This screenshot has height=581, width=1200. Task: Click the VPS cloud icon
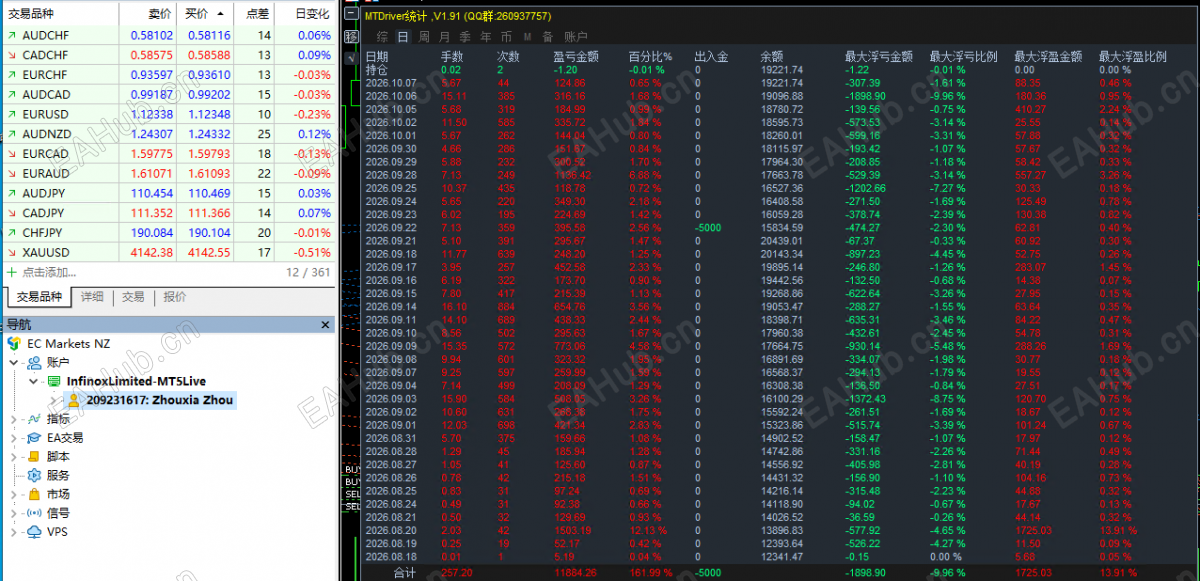[x=35, y=532]
